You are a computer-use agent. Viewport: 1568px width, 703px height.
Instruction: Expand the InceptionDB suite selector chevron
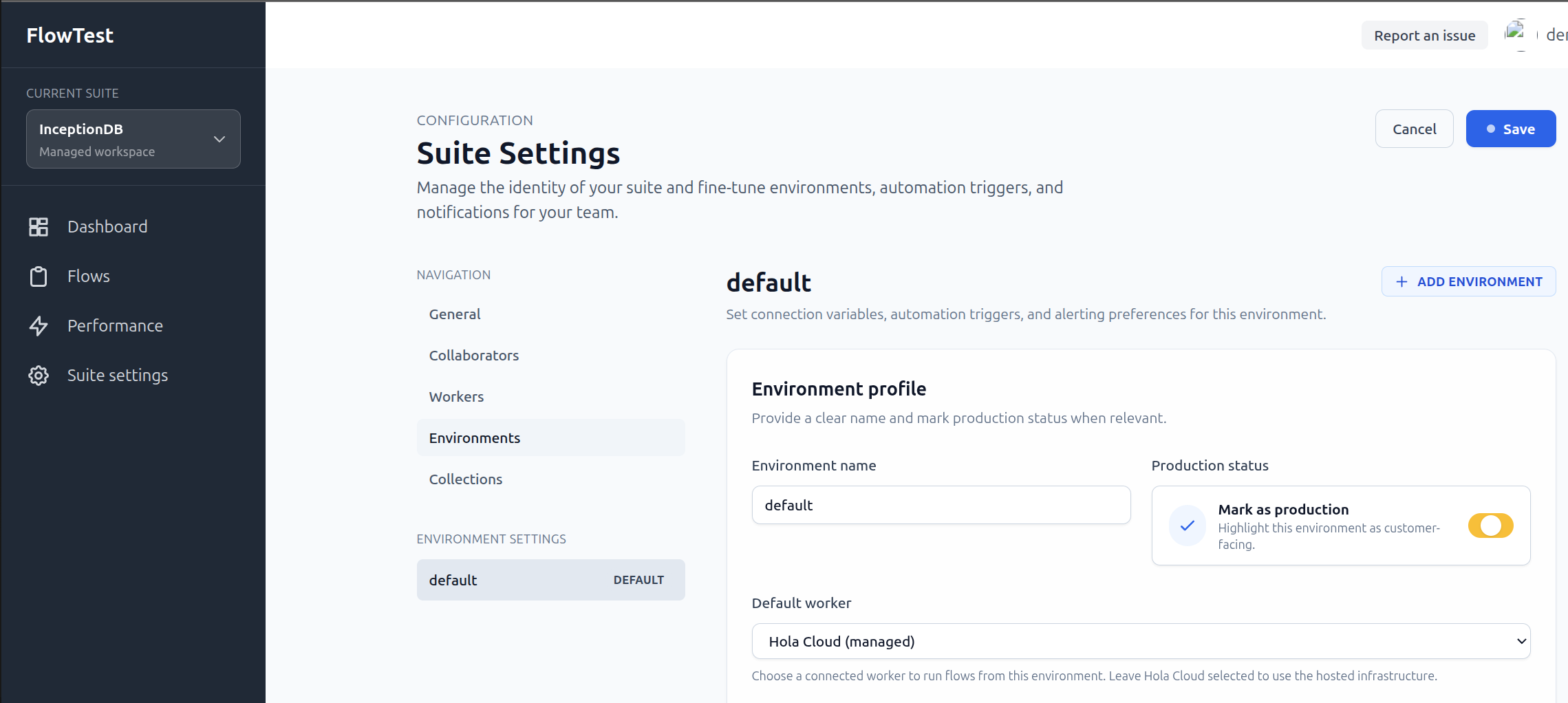(x=219, y=140)
